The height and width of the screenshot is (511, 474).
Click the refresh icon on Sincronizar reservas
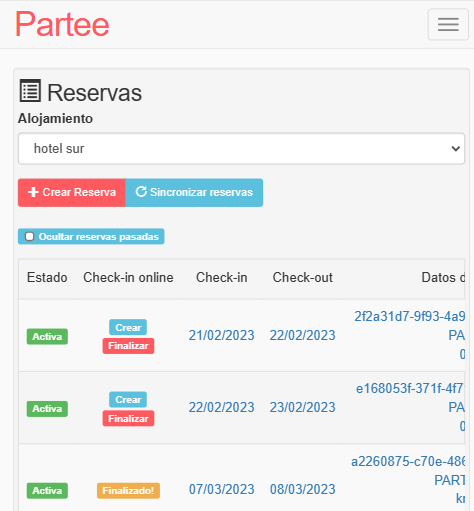[x=141, y=192]
